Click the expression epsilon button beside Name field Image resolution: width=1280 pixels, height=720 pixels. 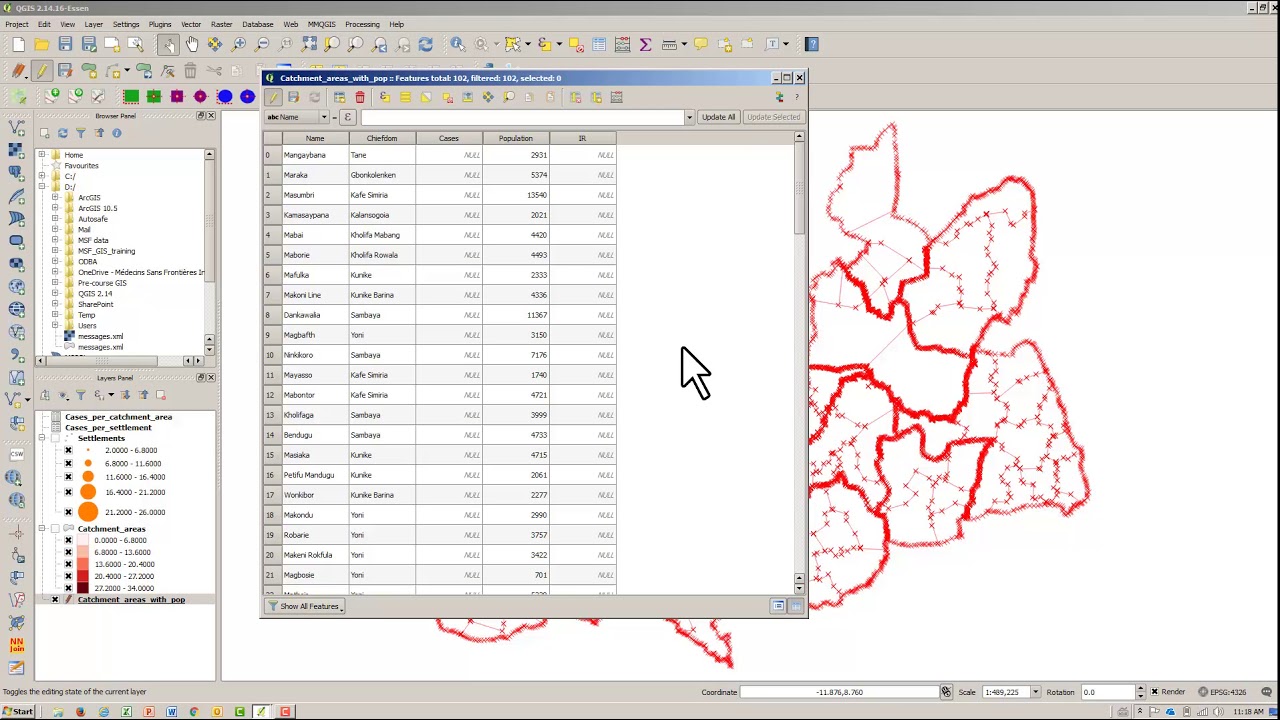pos(347,117)
